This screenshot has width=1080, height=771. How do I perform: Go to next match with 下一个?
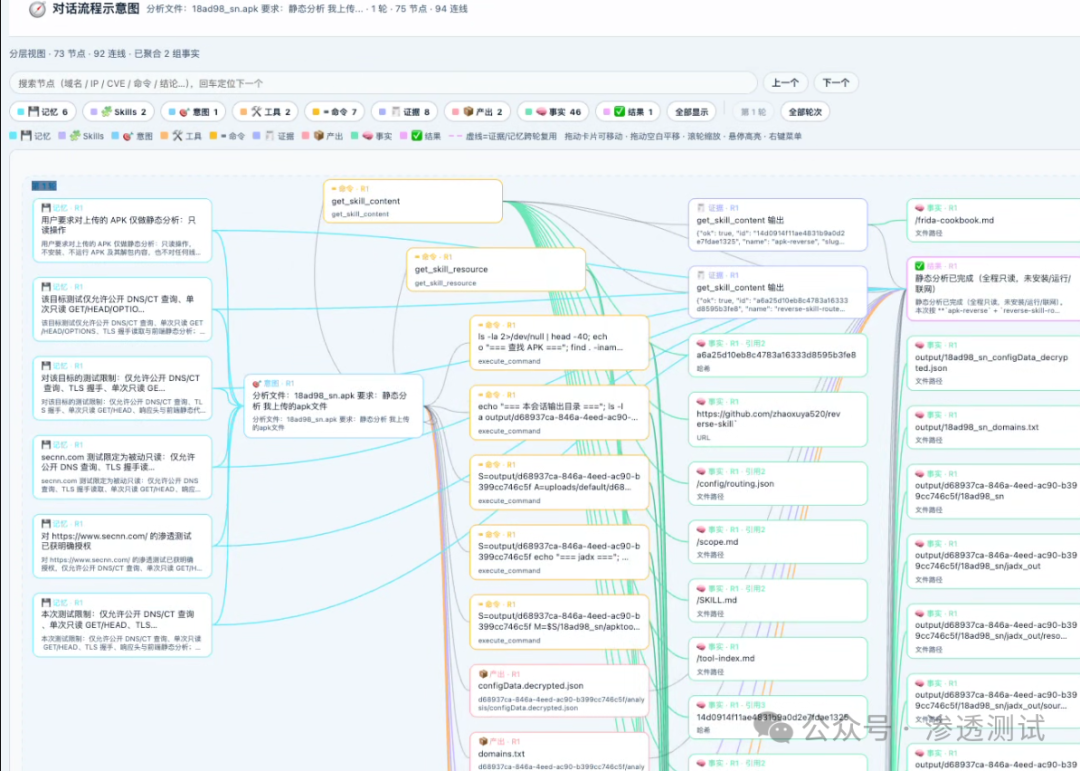[x=835, y=83]
